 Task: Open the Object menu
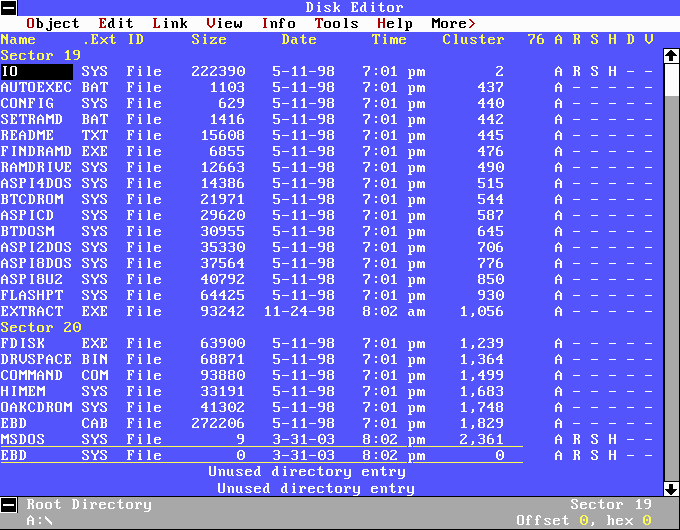coord(53,23)
